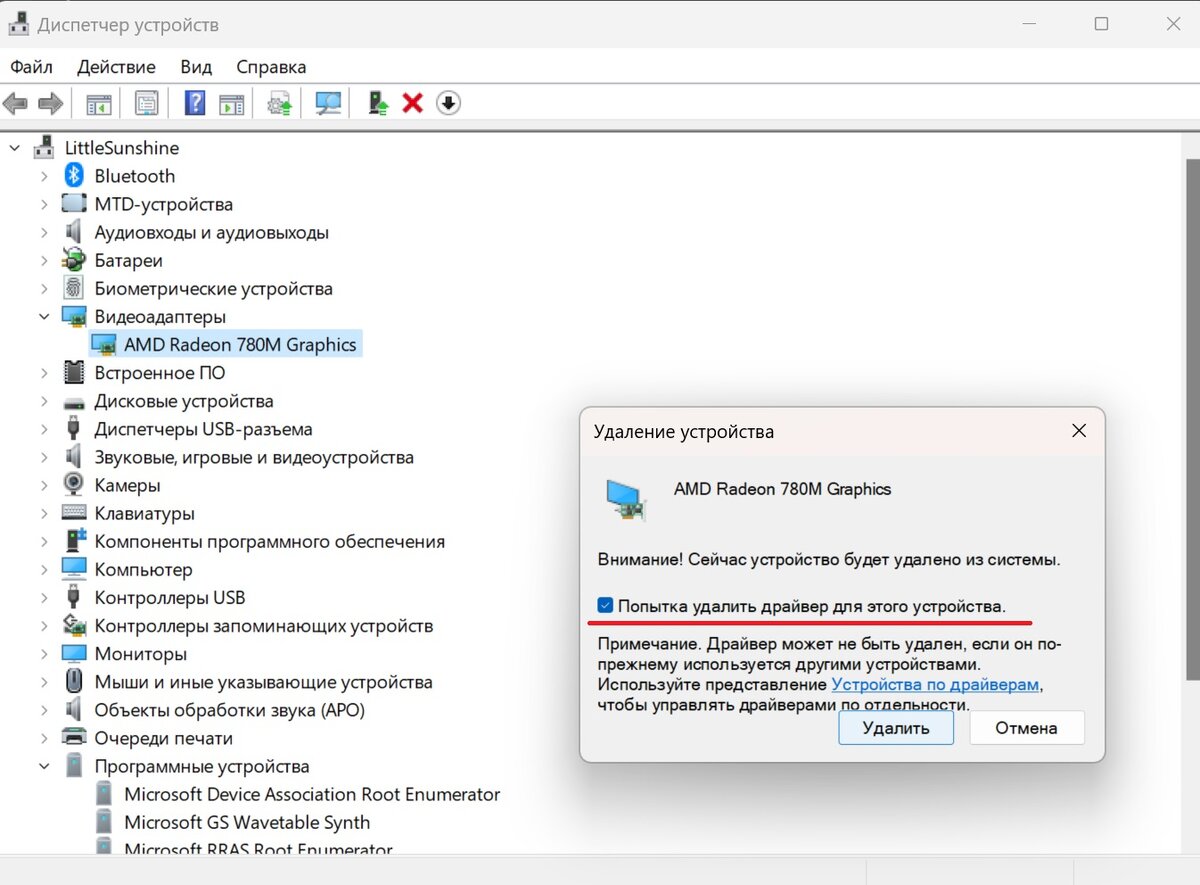Open the Вид menu

196,67
